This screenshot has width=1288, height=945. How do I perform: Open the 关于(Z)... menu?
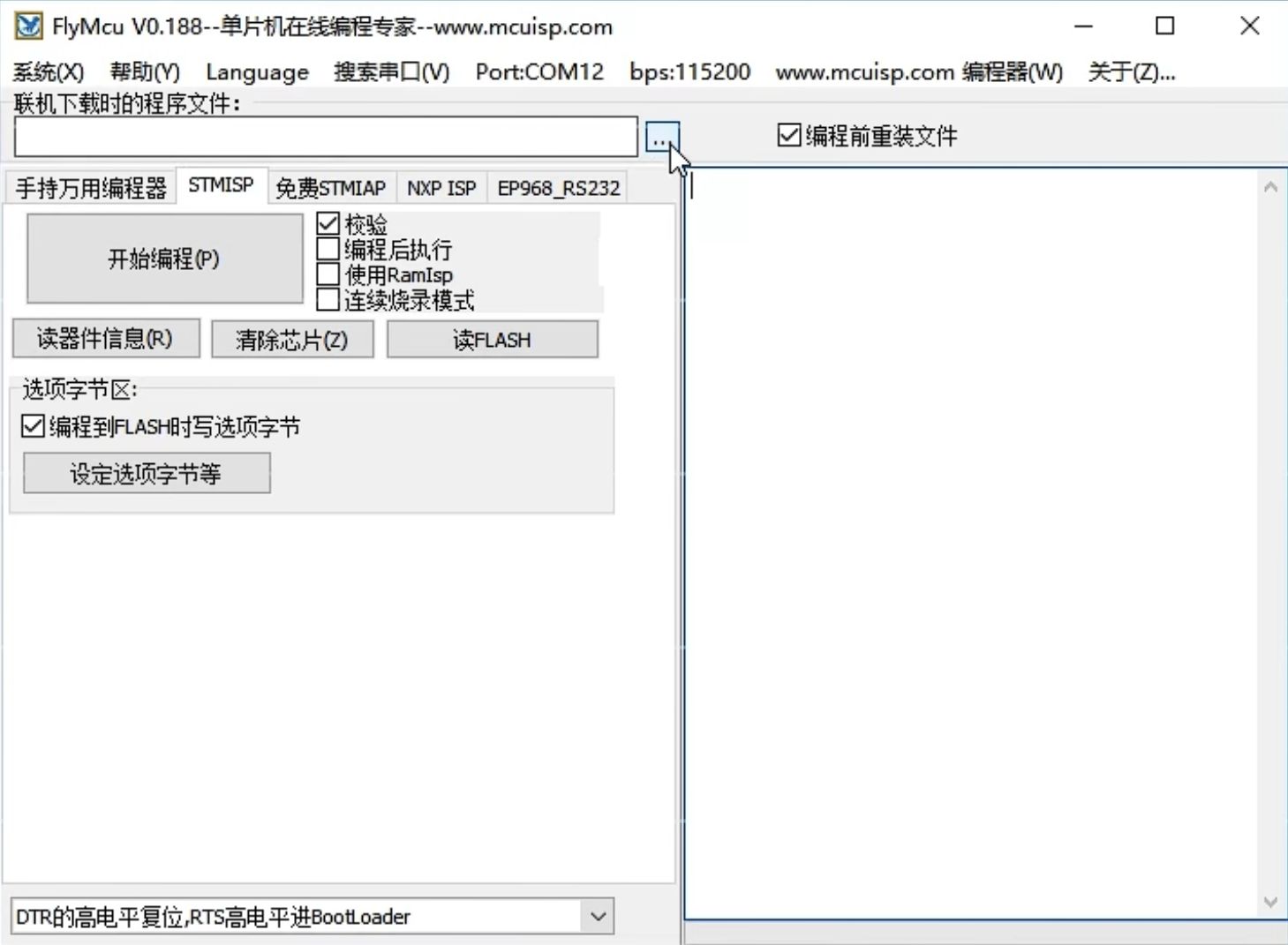click(1131, 71)
